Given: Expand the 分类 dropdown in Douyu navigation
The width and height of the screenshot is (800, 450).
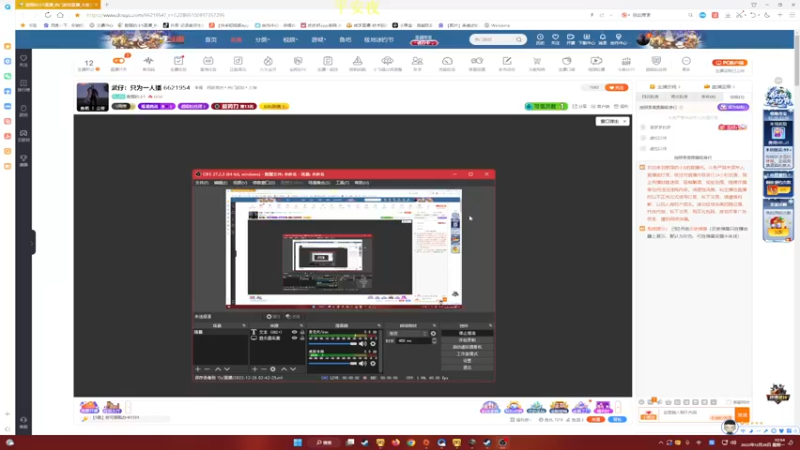Looking at the screenshot, I should click(x=262, y=39).
